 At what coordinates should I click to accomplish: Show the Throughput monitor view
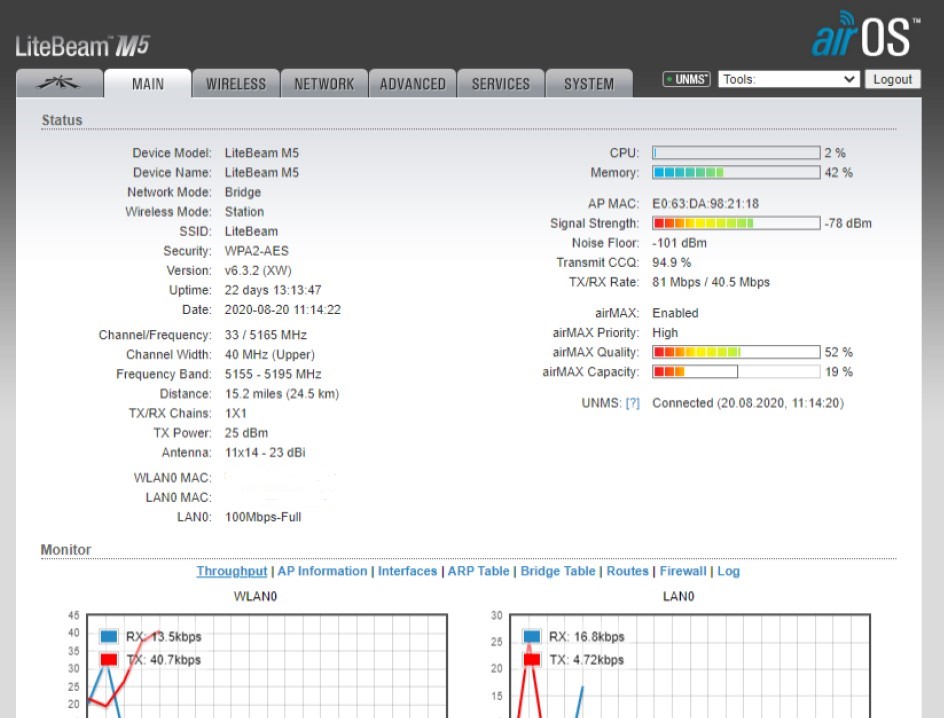[232, 571]
